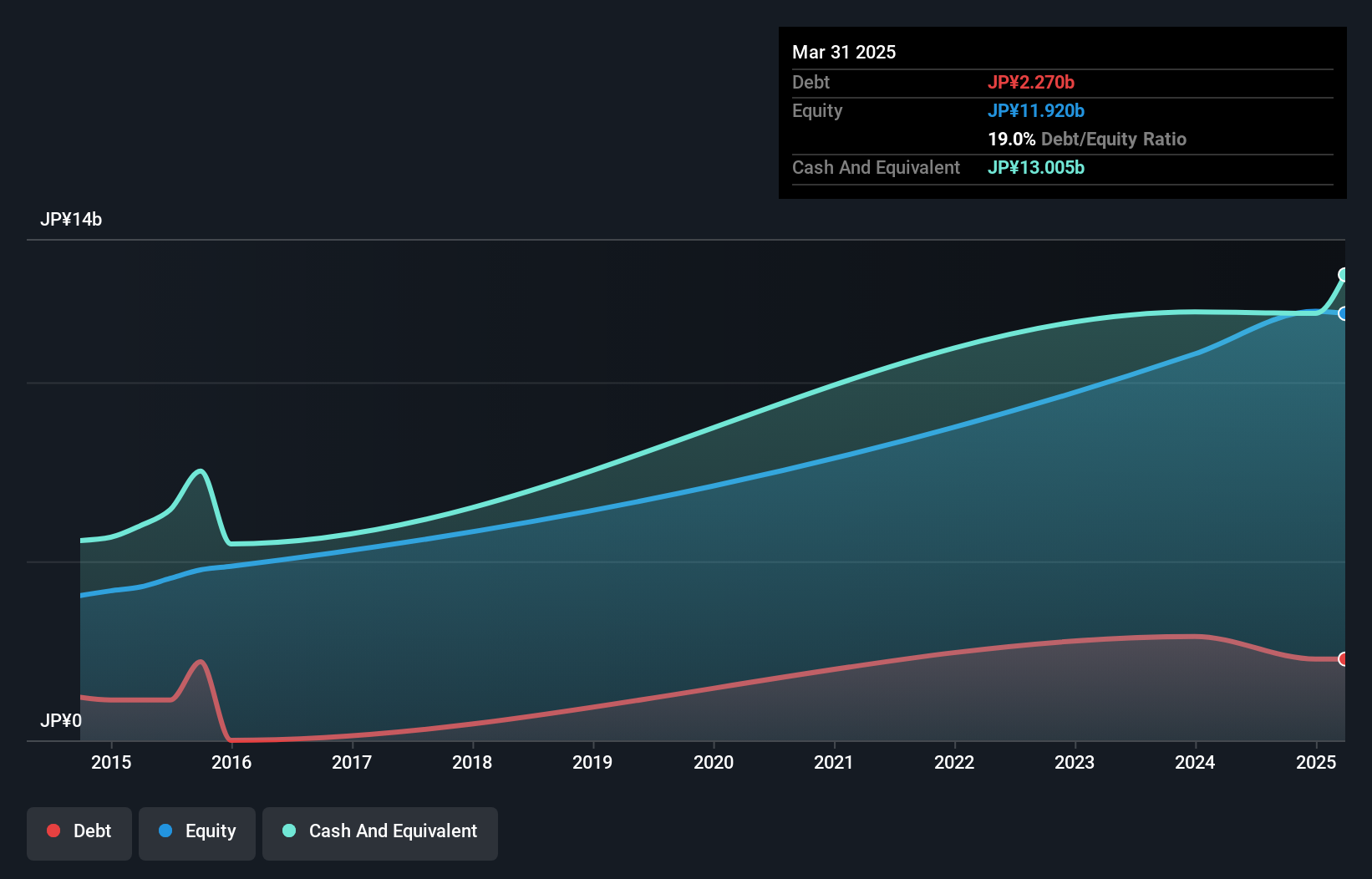Click the JP¥14b y-axis label
1372x879 pixels.
click(x=71, y=220)
